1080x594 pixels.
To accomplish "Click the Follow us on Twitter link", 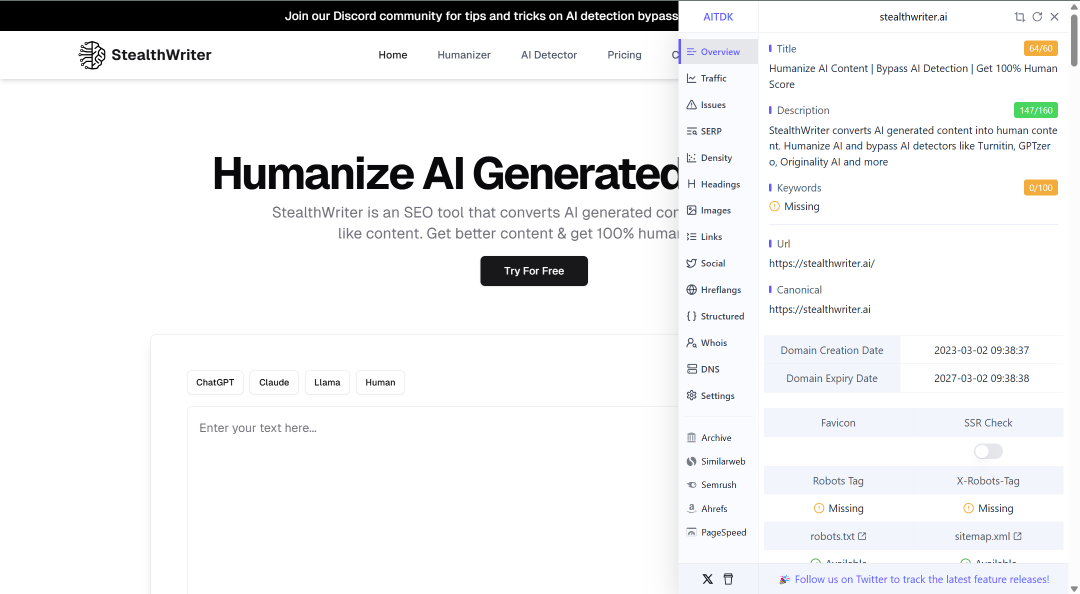I will 922,580.
